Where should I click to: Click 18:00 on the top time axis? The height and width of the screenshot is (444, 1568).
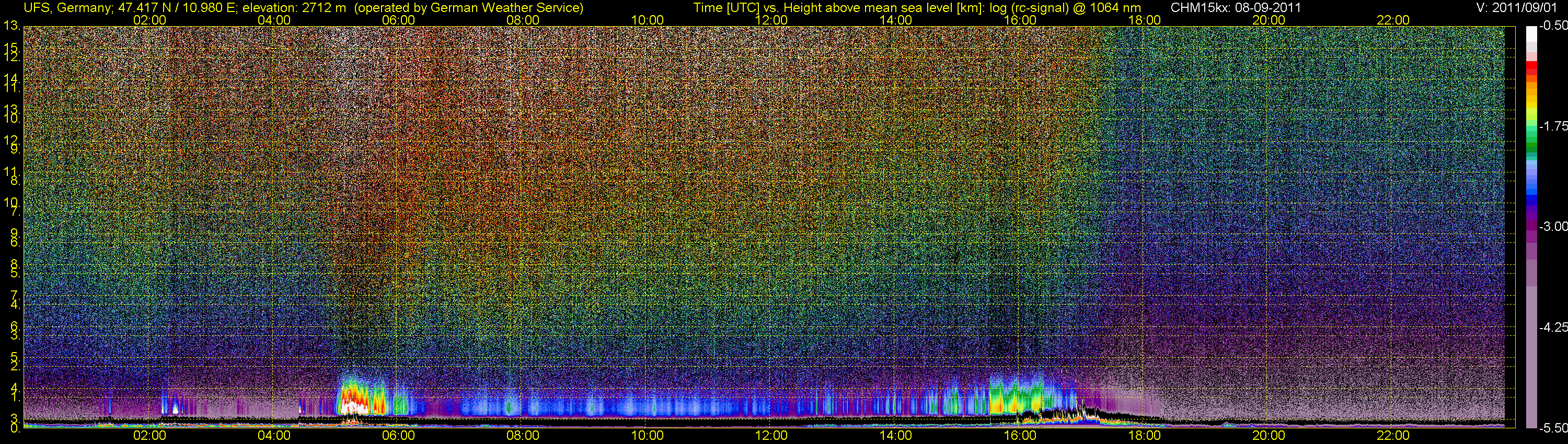coord(1144,20)
